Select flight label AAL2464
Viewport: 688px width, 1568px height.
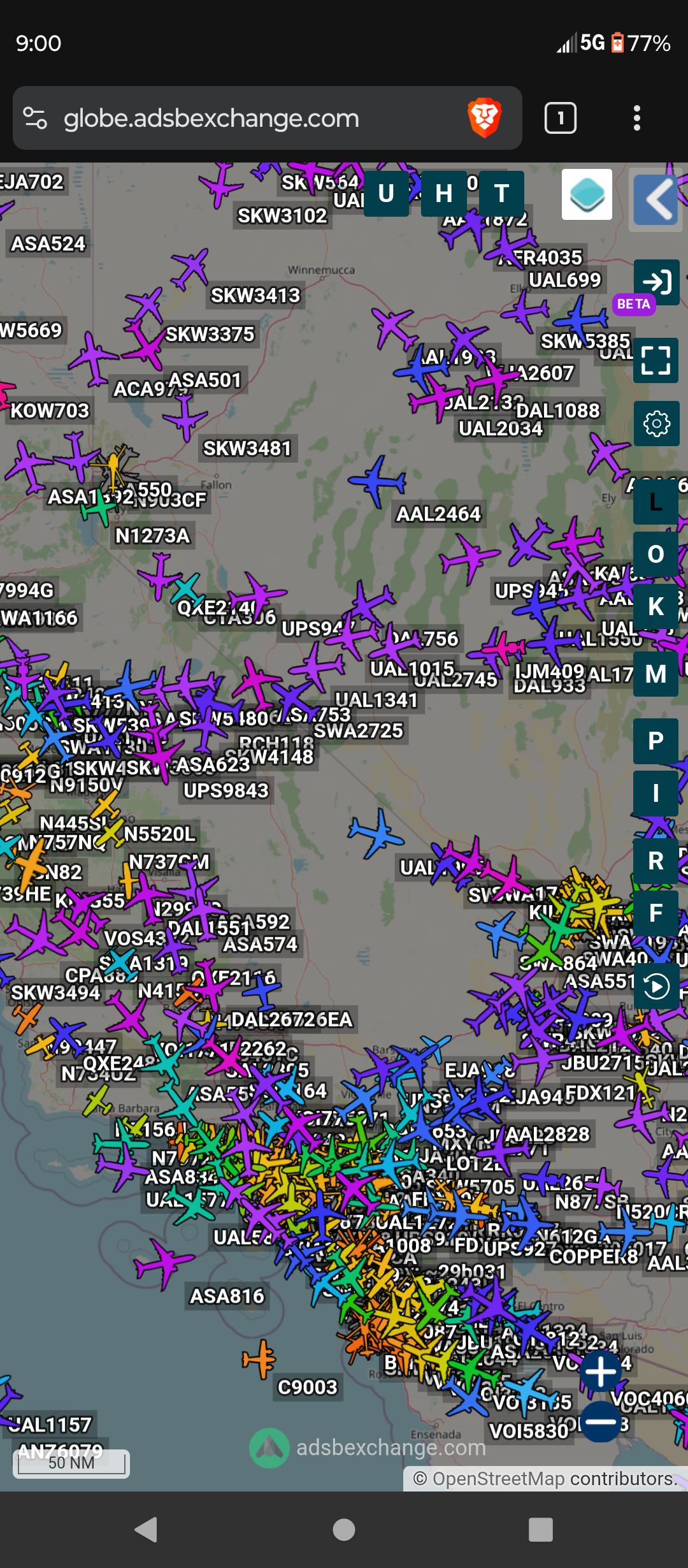439,514
